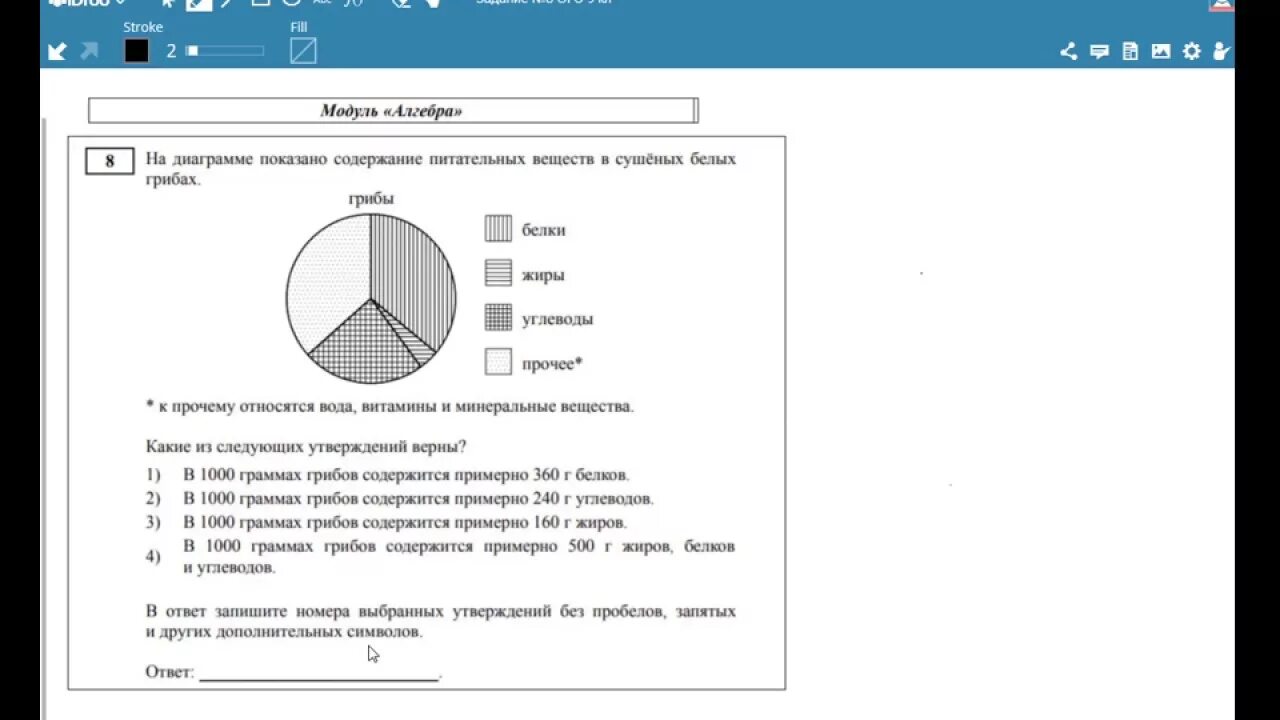
Task: Click the "В ответ запишите номера" instruction text
Action: coord(440,621)
